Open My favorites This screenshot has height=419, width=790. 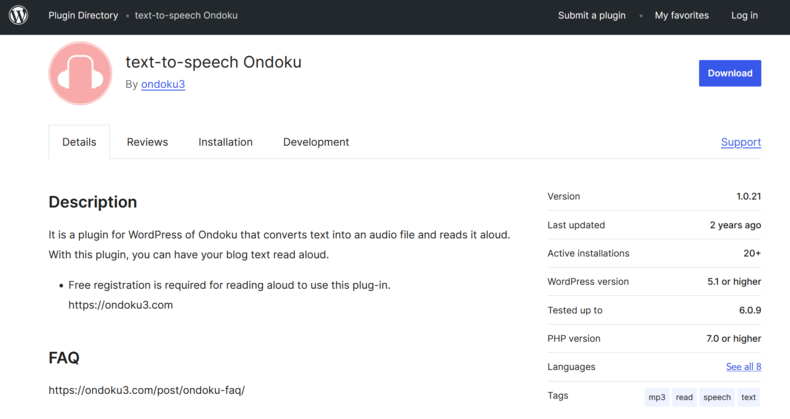[x=681, y=16]
